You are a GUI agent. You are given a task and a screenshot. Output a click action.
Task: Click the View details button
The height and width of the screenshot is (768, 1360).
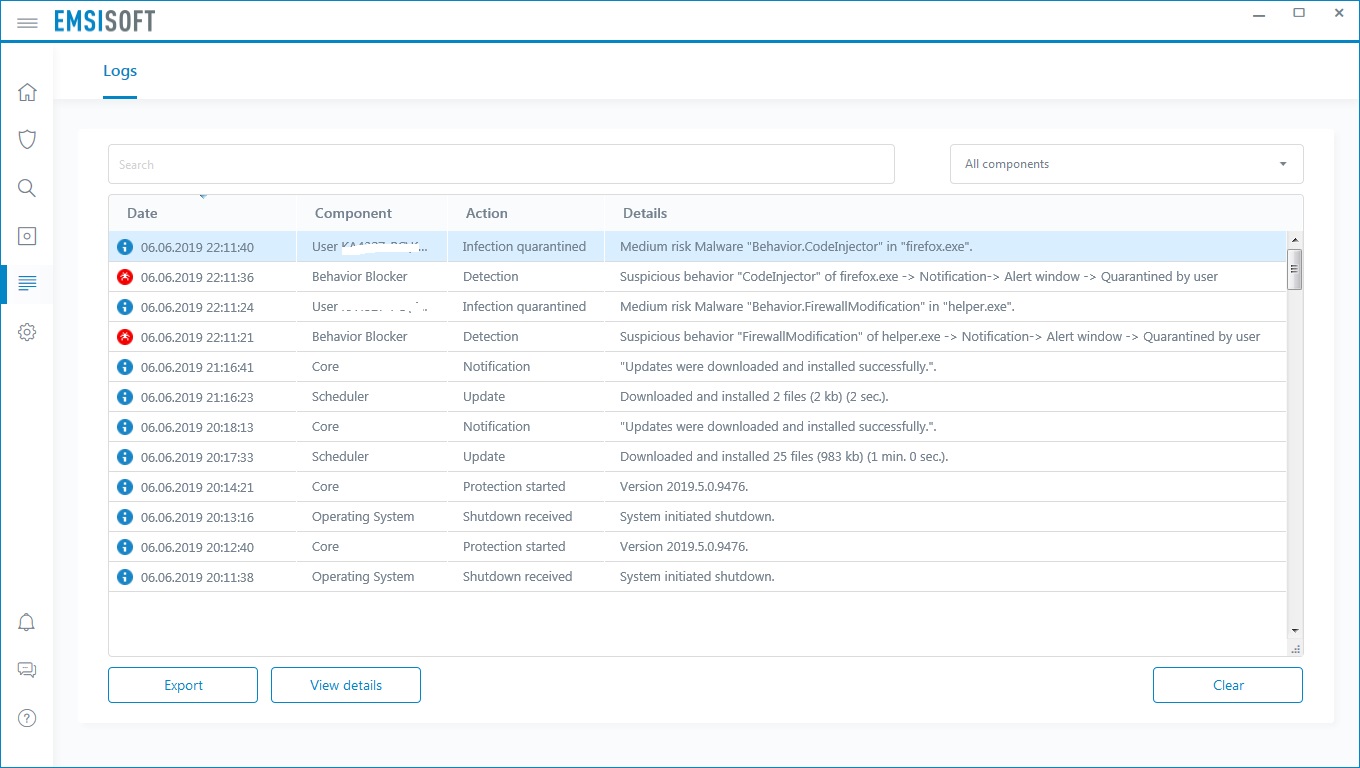(346, 685)
